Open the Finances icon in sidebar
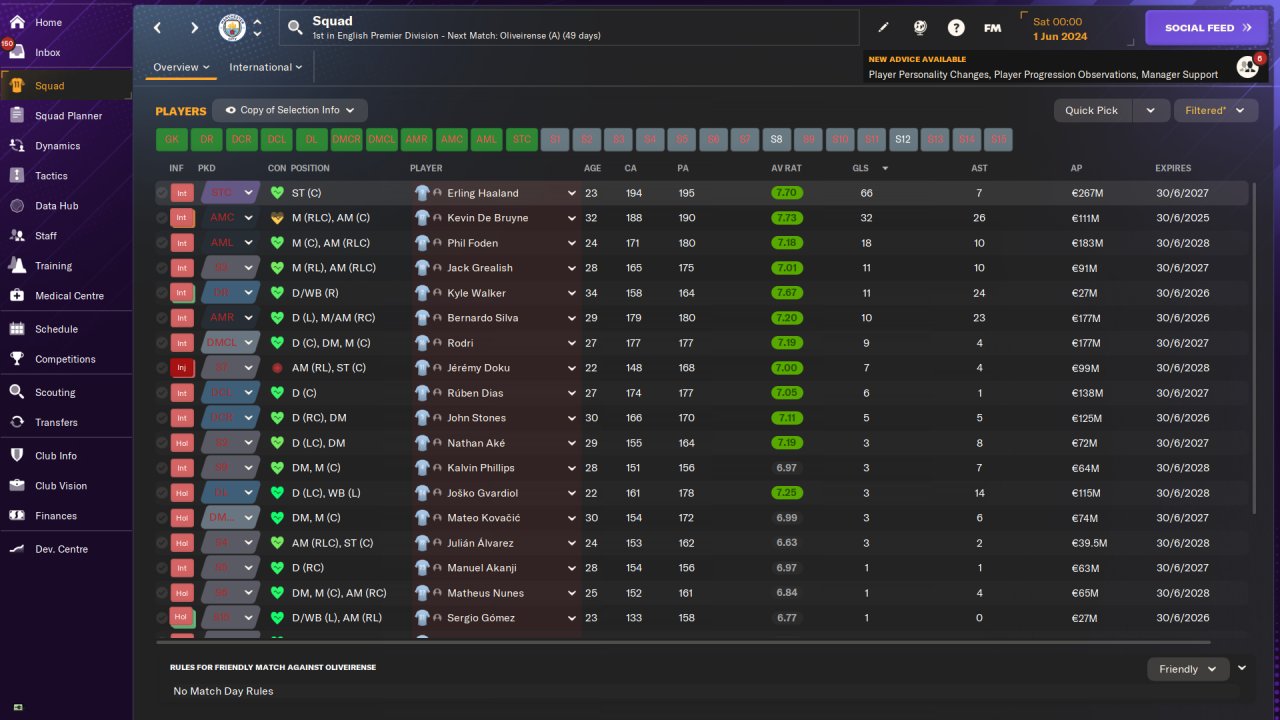Image resolution: width=1280 pixels, height=720 pixels. point(17,516)
